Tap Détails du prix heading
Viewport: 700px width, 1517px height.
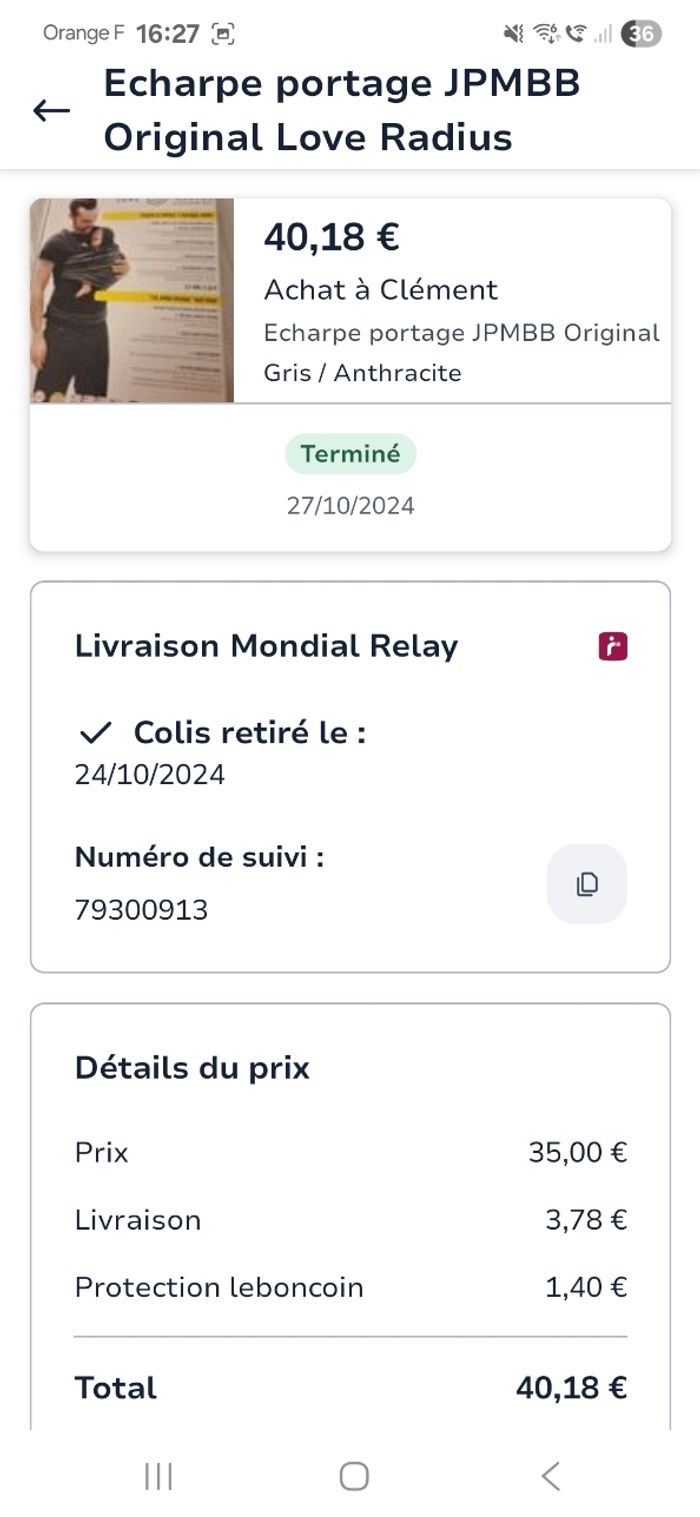pos(192,1068)
